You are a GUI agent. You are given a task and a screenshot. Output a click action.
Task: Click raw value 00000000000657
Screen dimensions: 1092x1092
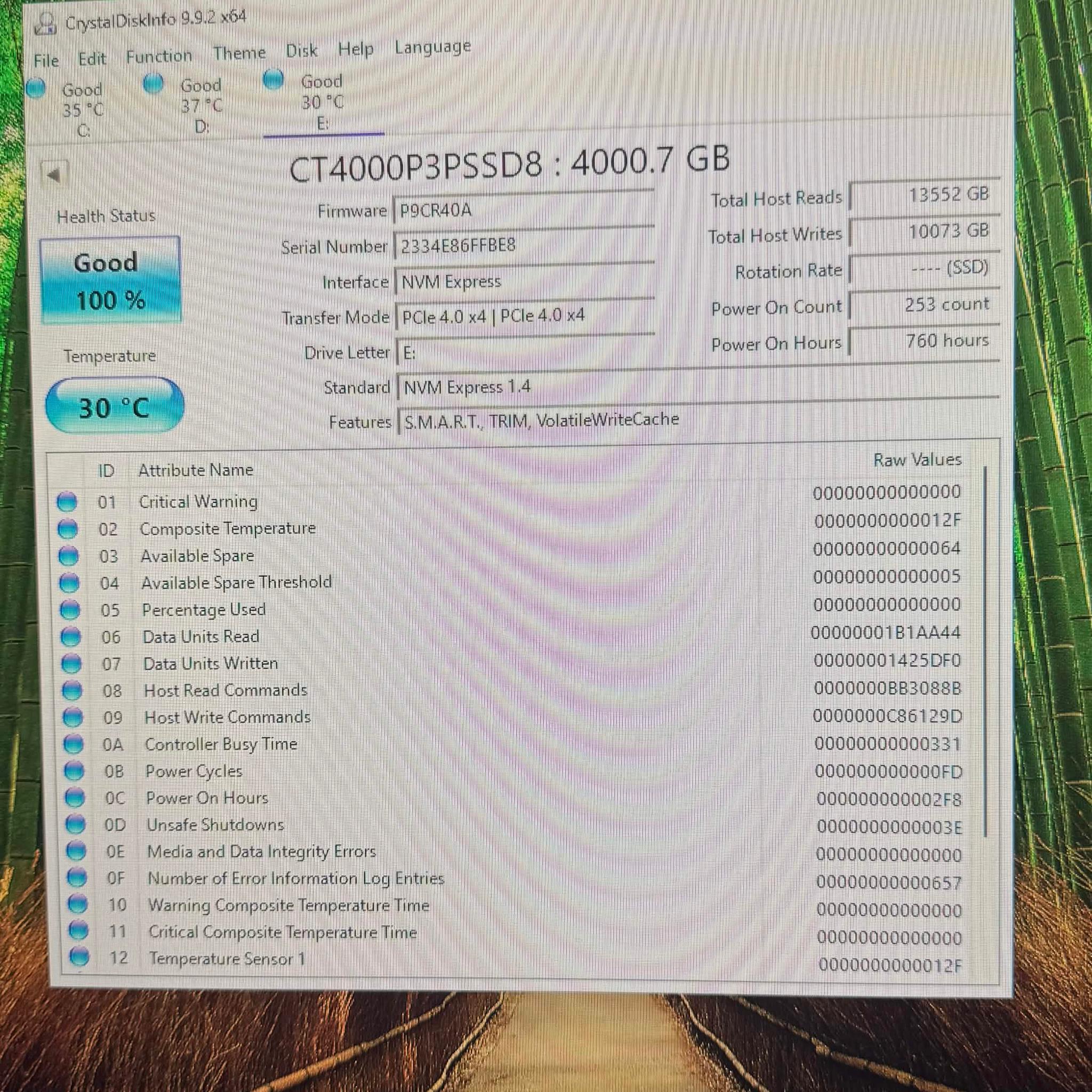(889, 882)
